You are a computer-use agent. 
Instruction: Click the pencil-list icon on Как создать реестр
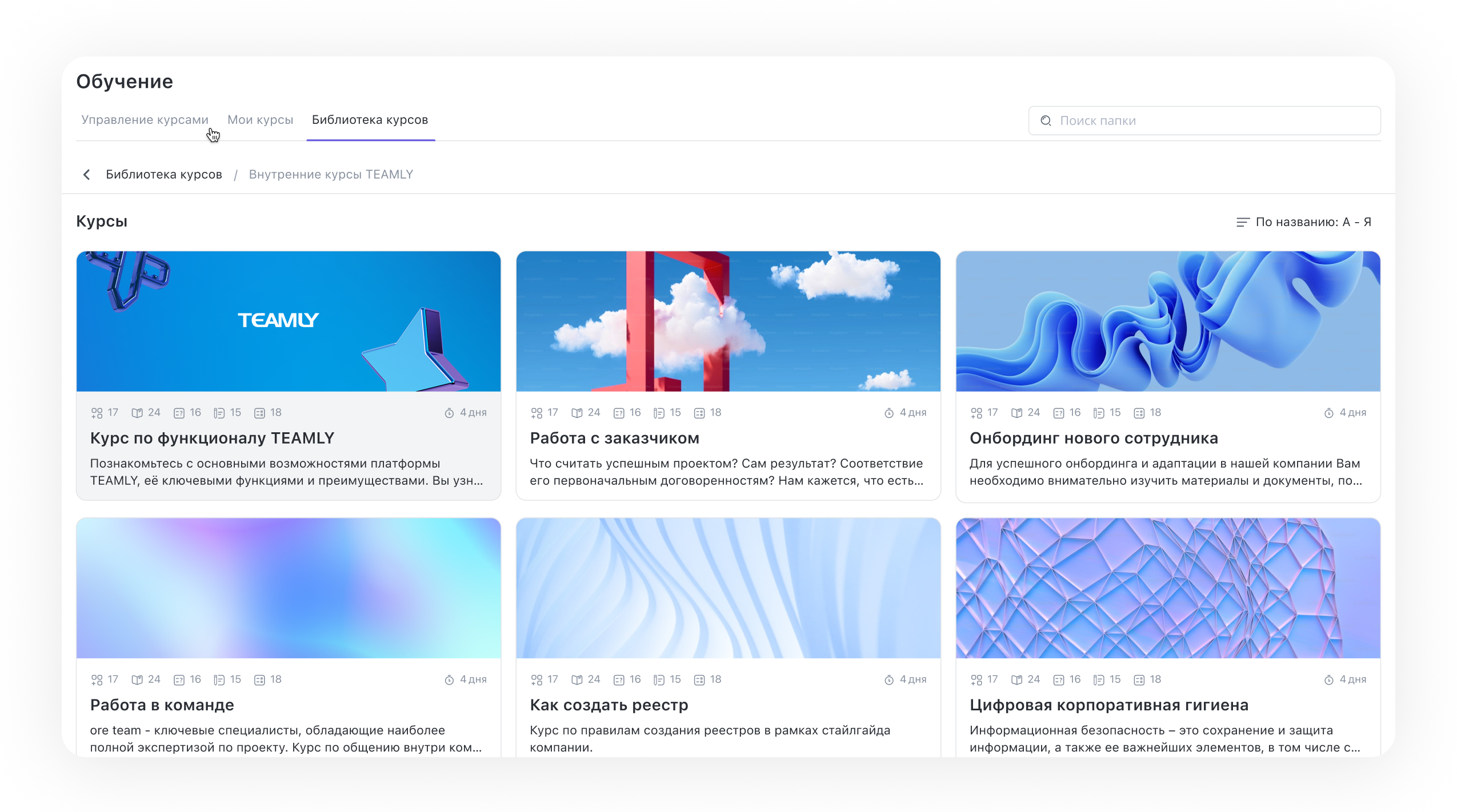(659, 680)
